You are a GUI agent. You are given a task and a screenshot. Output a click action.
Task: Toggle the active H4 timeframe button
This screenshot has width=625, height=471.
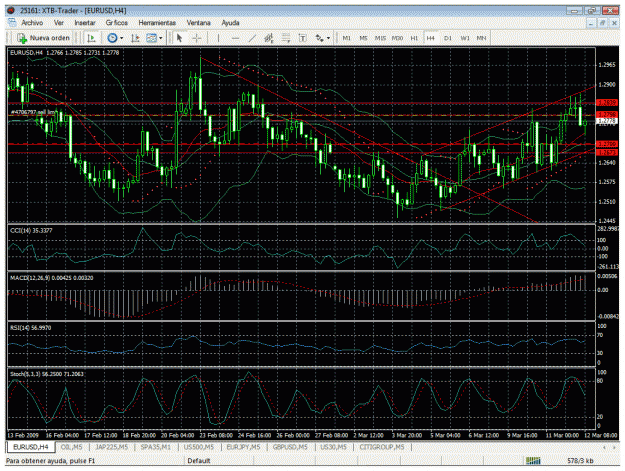[430, 38]
